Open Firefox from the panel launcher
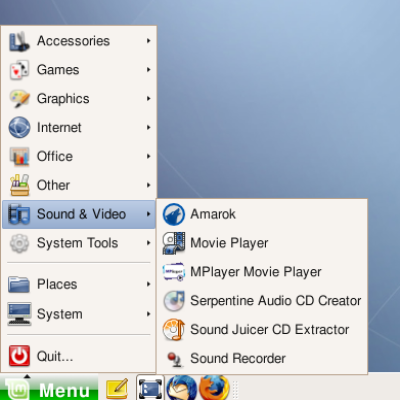The height and width of the screenshot is (400, 400). tap(214, 388)
